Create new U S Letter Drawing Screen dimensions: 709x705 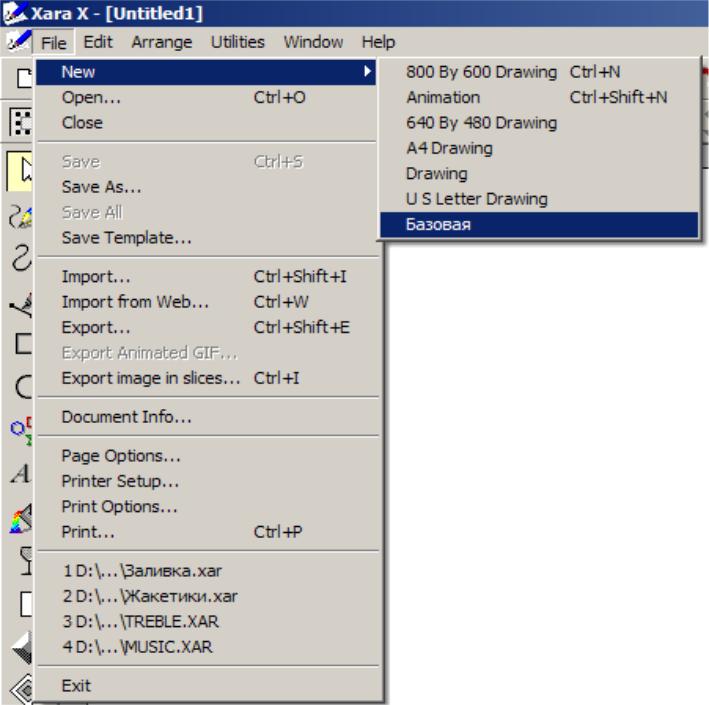[539, 199]
